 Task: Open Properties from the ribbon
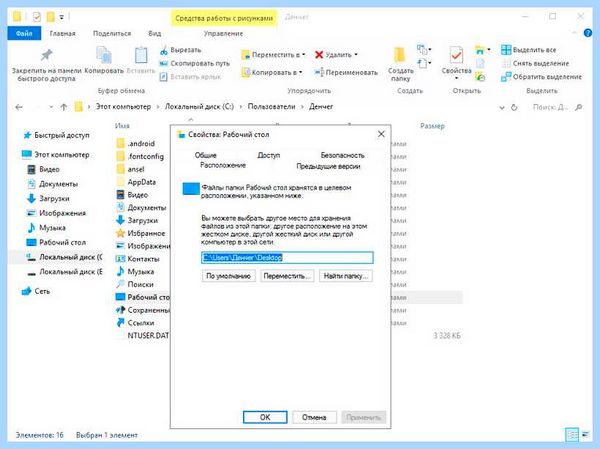point(456,60)
